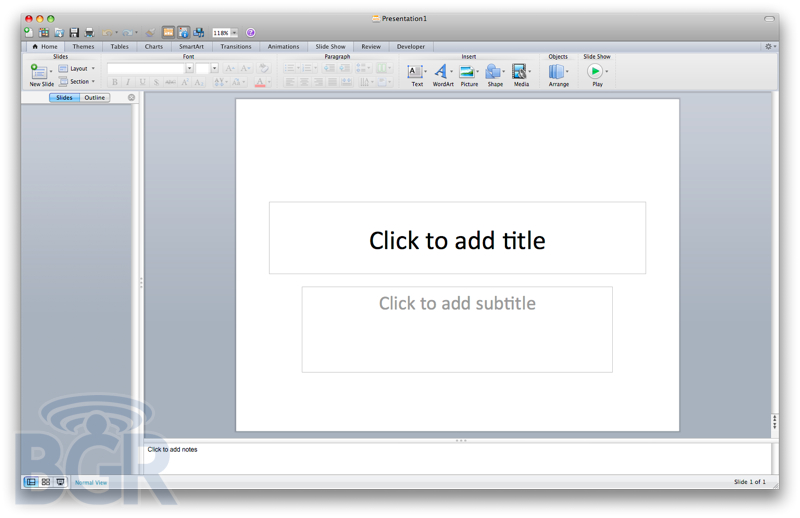Image resolution: width=800 pixels, height=518 pixels.
Task: Open the Slide Show tab
Action: point(330,46)
